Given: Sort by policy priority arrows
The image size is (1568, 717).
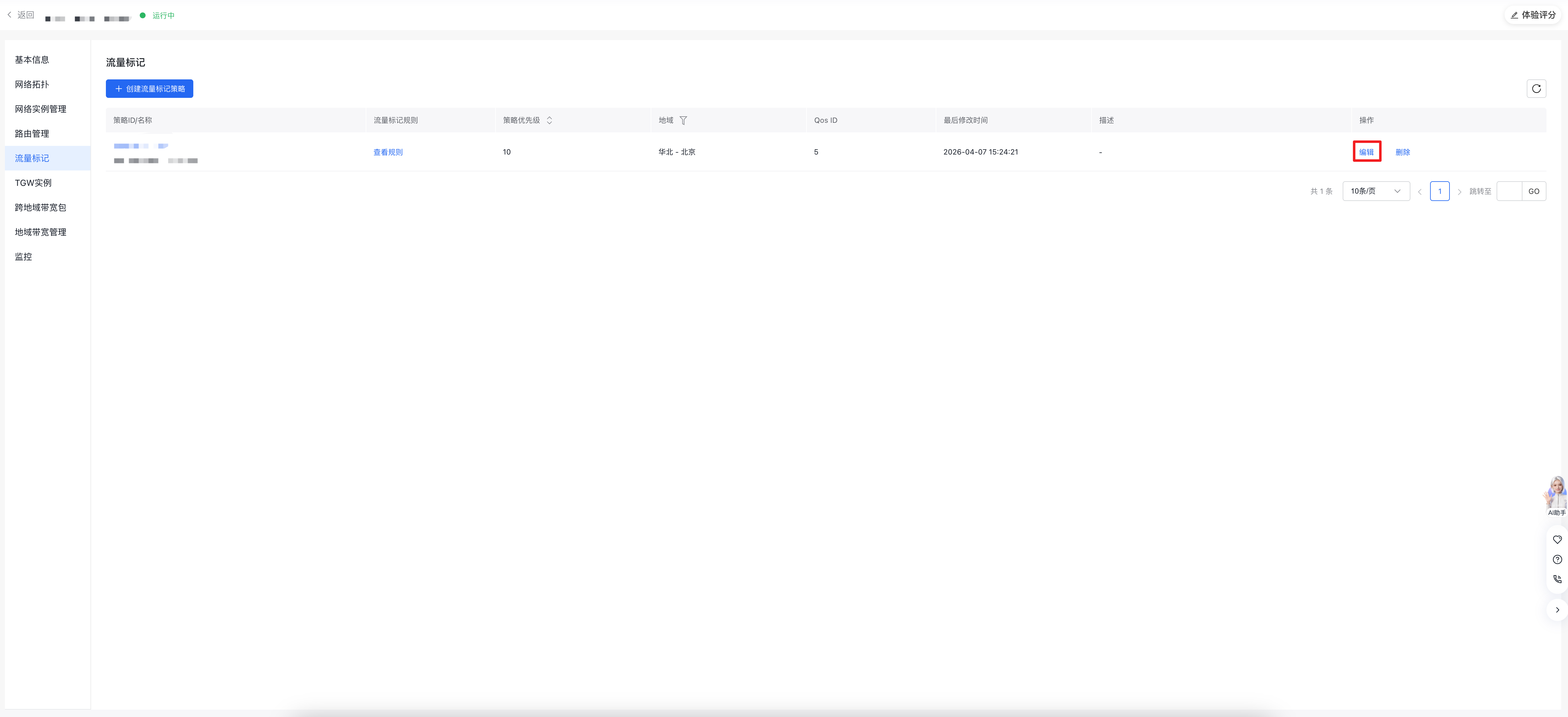Looking at the screenshot, I should (549, 121).
